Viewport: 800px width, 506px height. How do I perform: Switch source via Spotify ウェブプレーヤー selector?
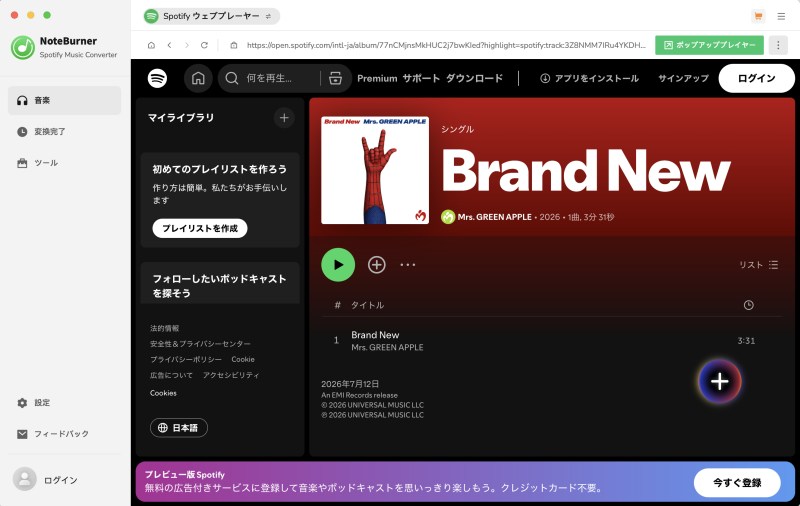pos(211,16)
